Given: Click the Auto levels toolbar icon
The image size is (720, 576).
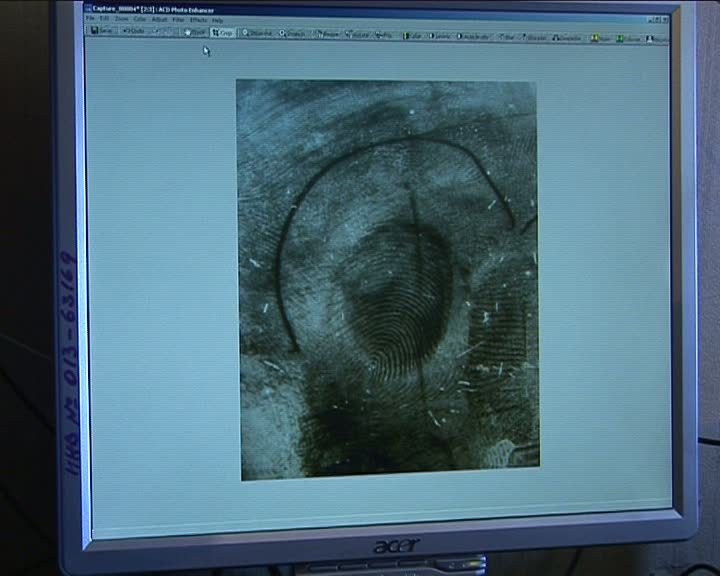Looking at the screenshot, I should [x=473, y=37].
